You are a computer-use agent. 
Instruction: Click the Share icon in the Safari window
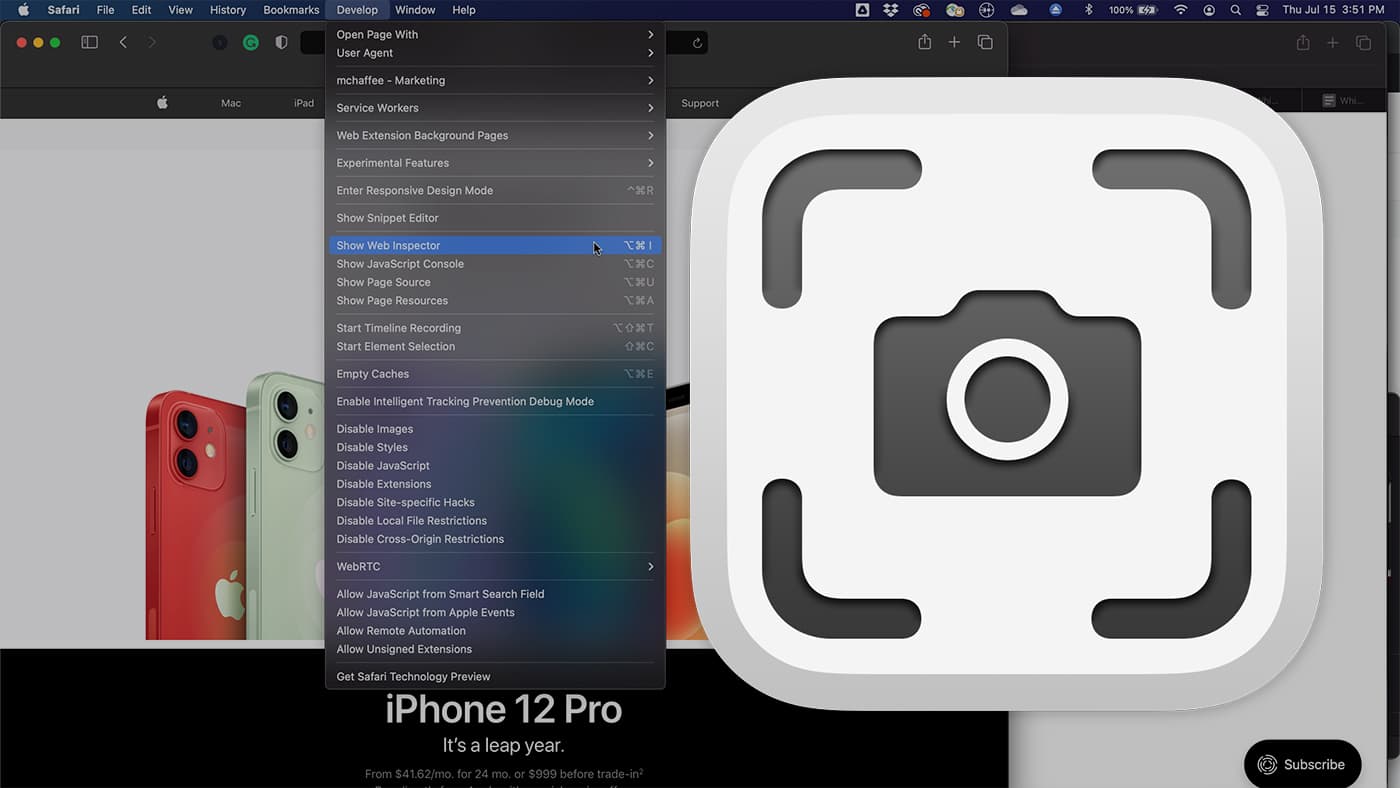(924, 42)
